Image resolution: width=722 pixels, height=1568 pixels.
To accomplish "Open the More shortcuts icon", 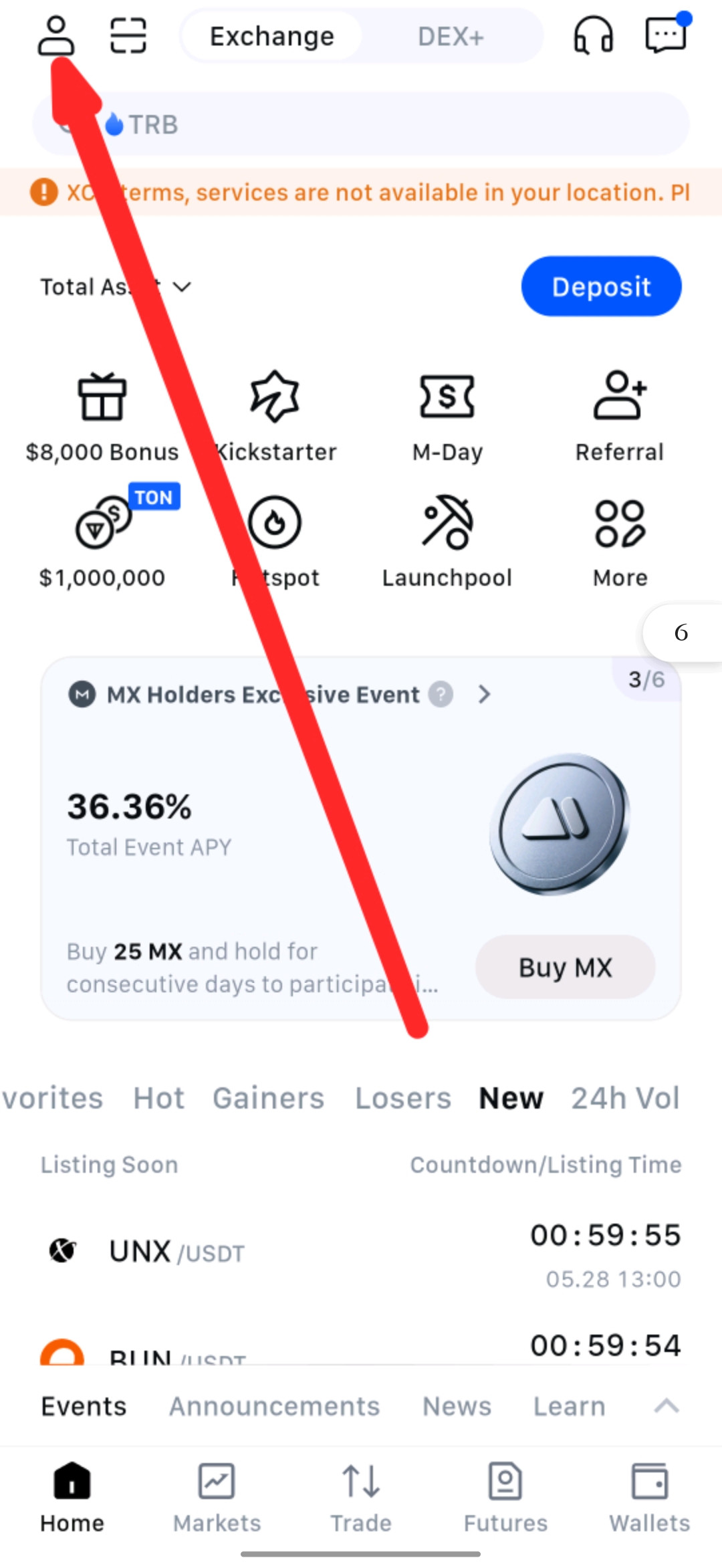I will click(x=620, y=524).
